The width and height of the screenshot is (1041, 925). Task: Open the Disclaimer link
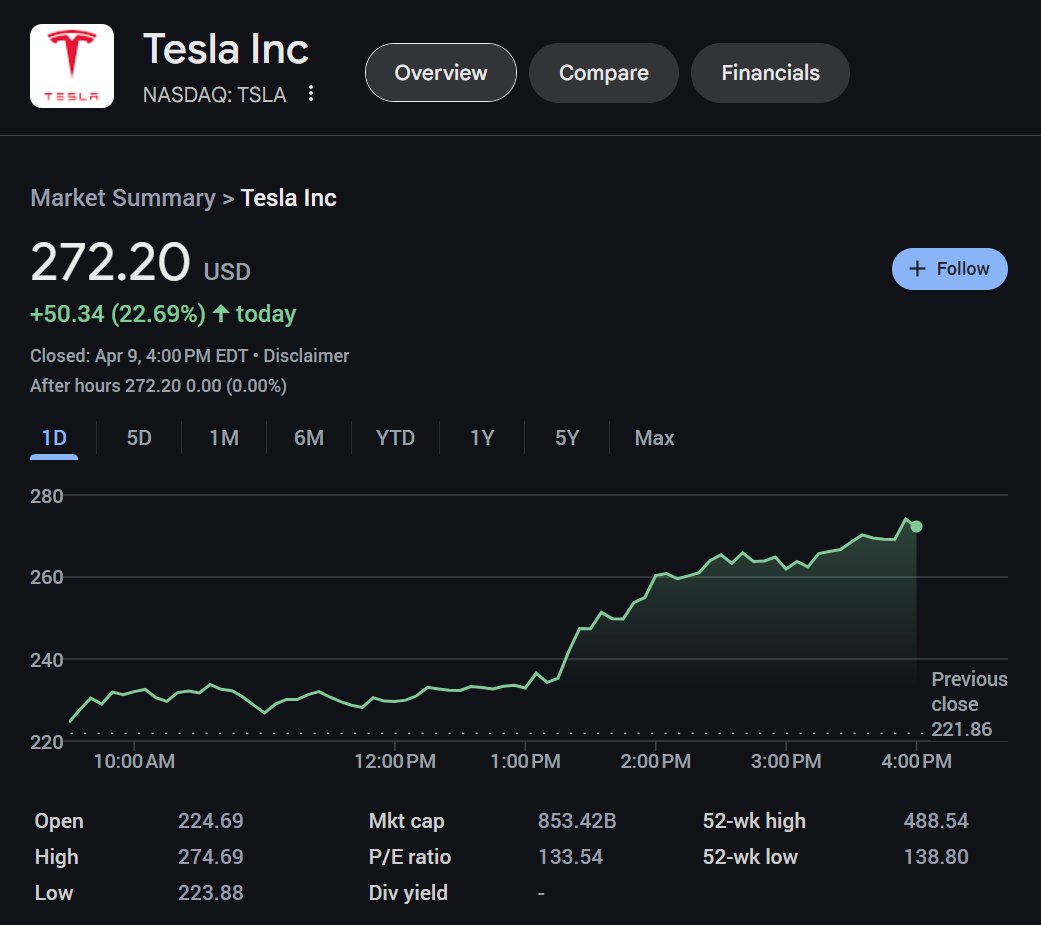click(306, 356)
